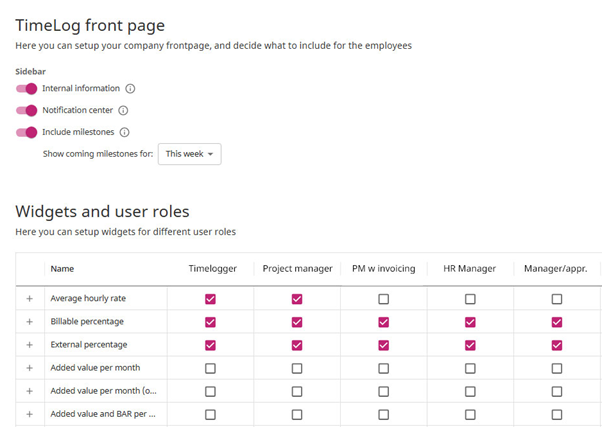Check Added value and BAR per for Timelogger
This screenshot has width=602, height=427.
[210, 414]
